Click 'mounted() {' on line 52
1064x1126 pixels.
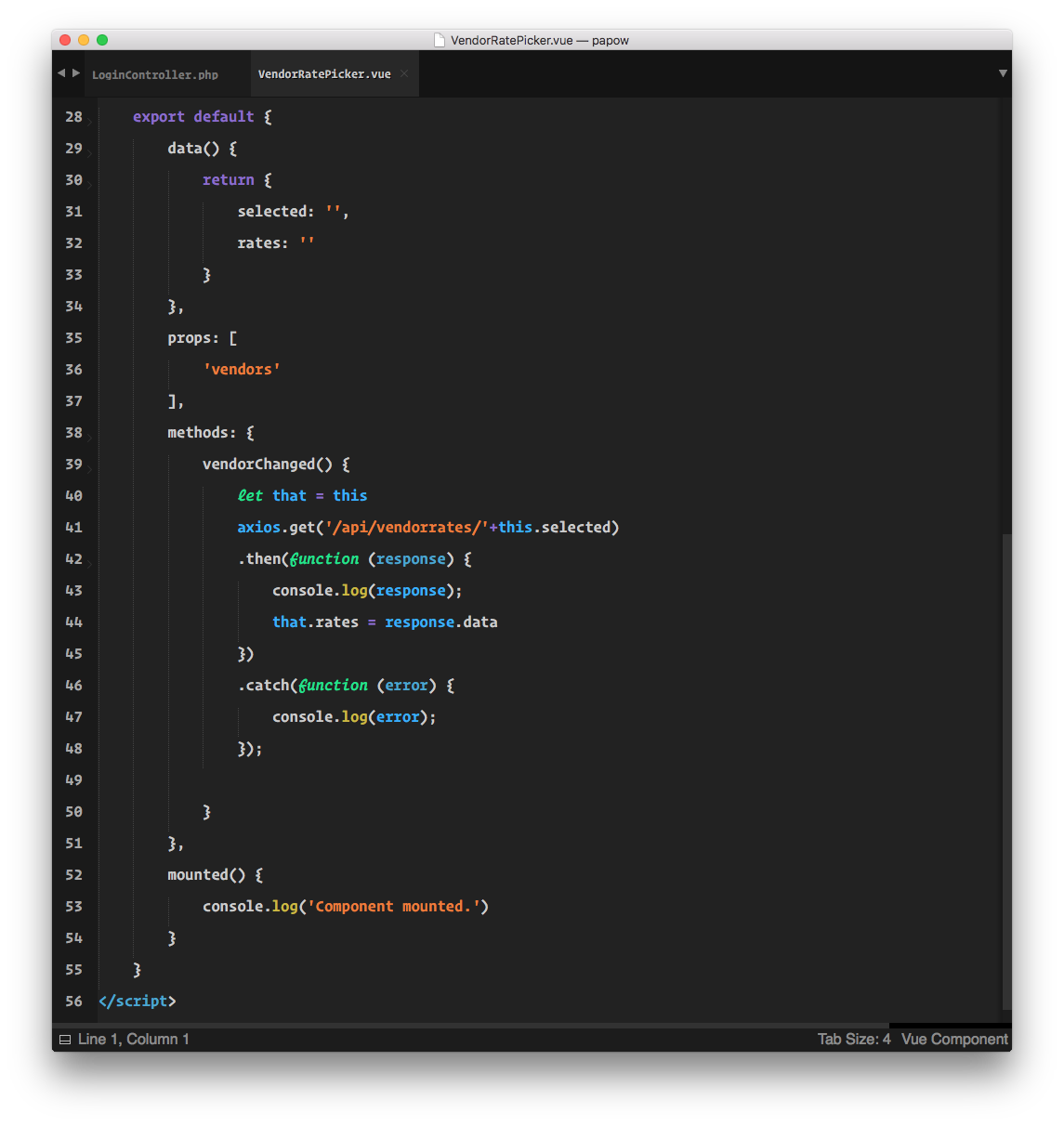216,875
